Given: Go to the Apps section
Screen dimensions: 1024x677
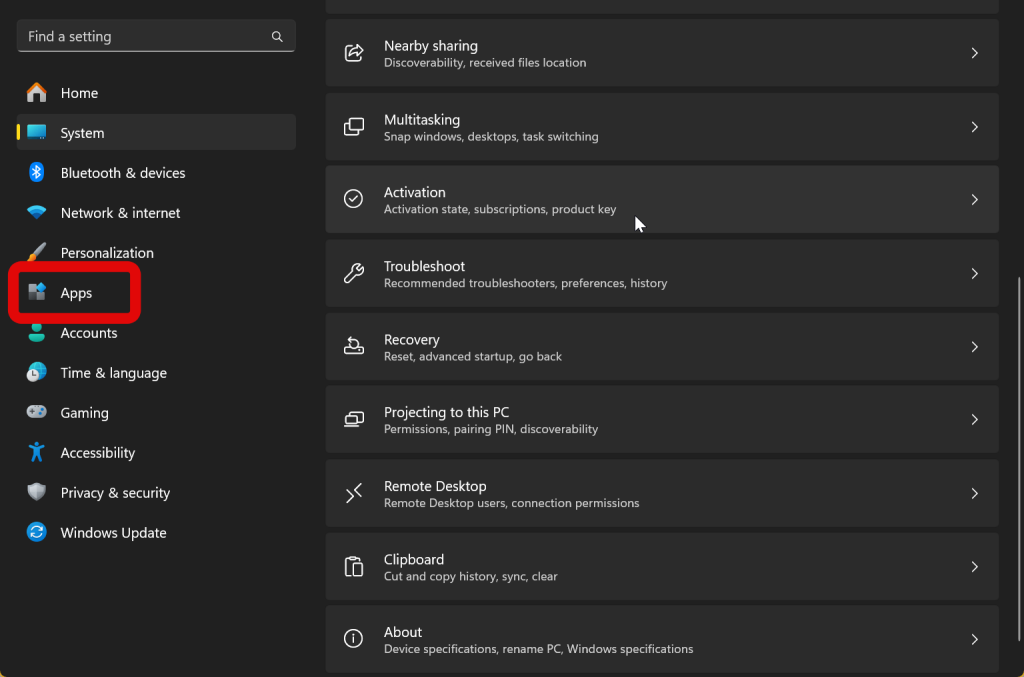Looking at the screenshot, I should click(x=76, y=293).
